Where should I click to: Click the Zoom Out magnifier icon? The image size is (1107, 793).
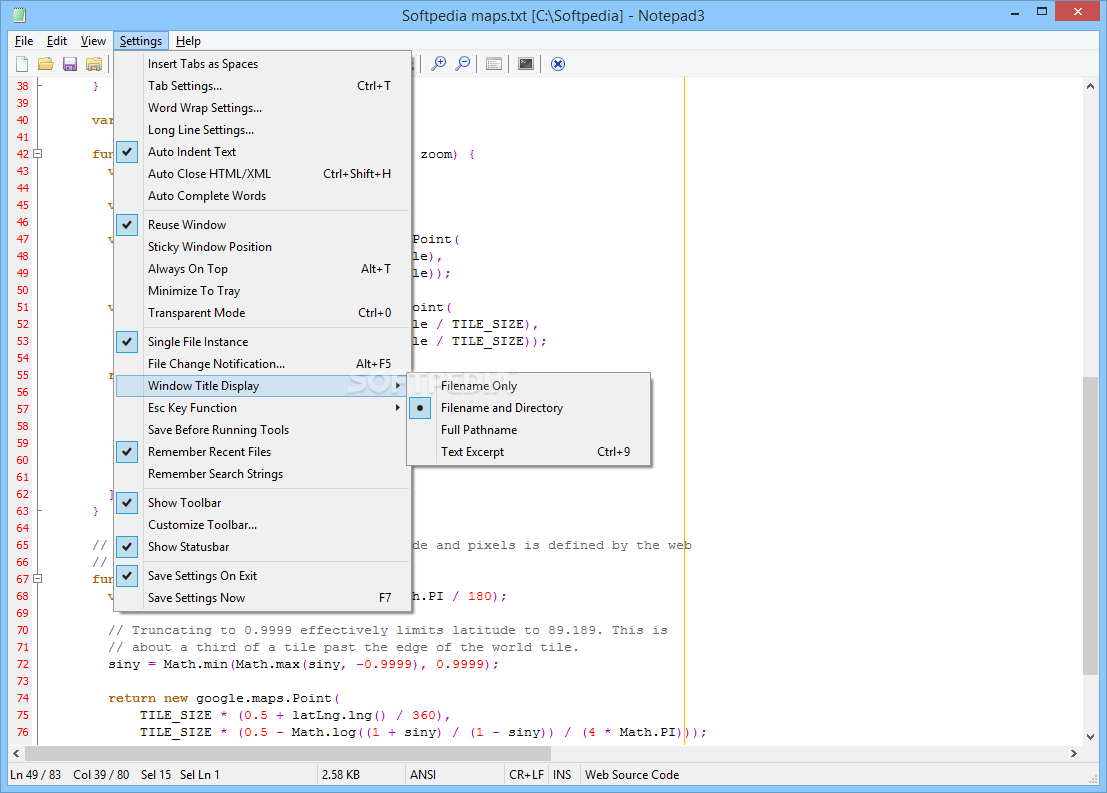pos(462,64)
